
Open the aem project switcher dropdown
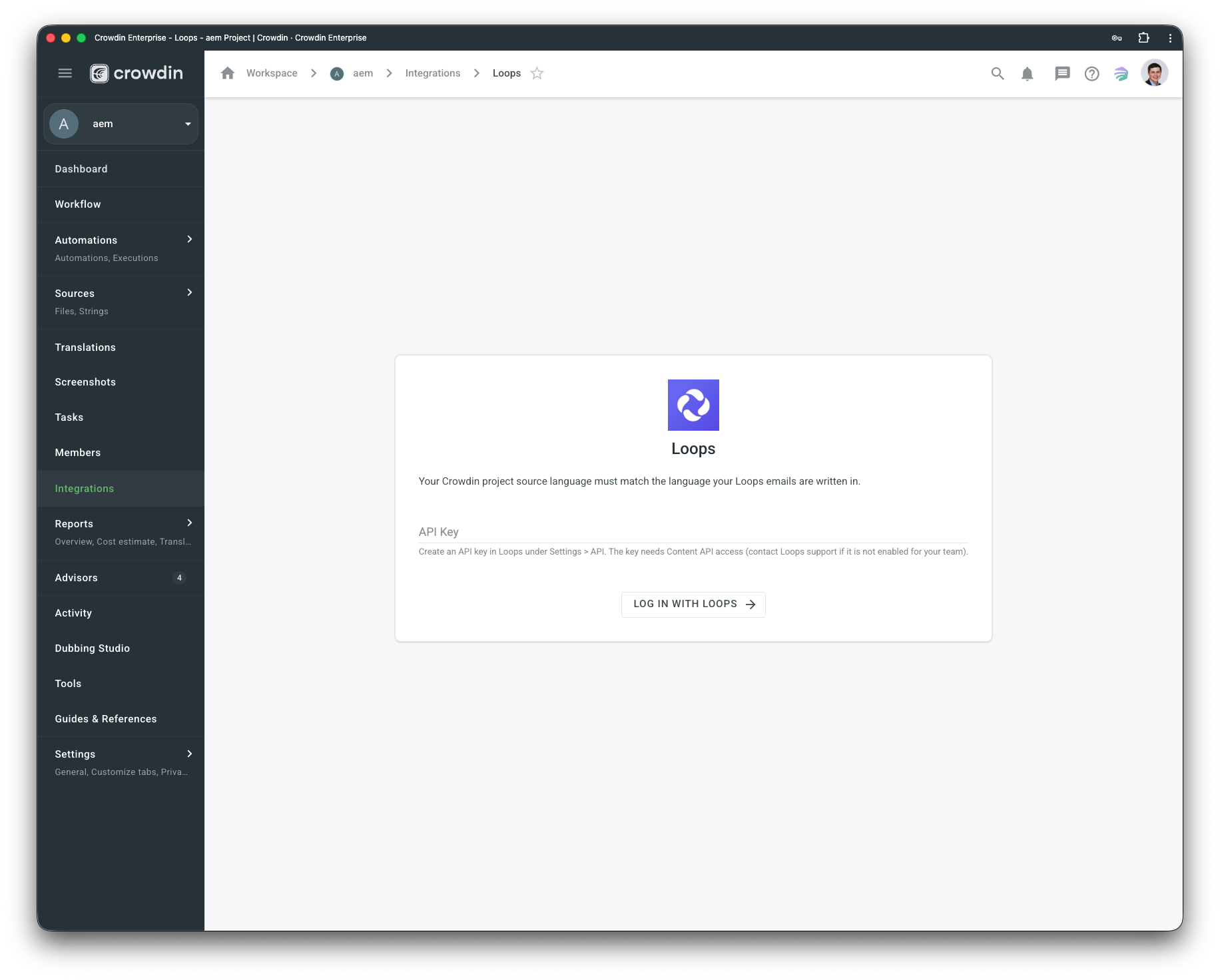pyautogui.click(x=121, y=124)
